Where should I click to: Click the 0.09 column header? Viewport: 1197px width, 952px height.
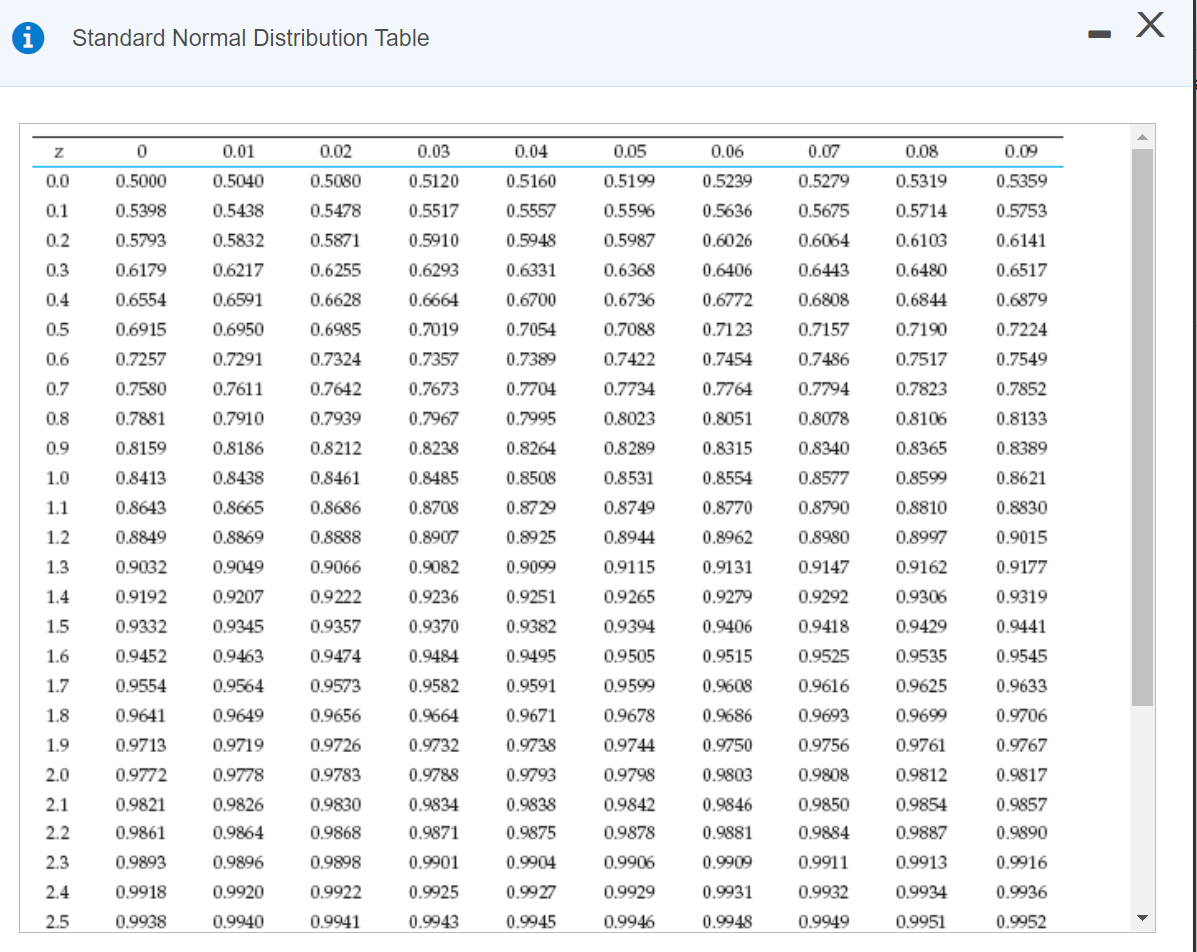[1020, 150]
